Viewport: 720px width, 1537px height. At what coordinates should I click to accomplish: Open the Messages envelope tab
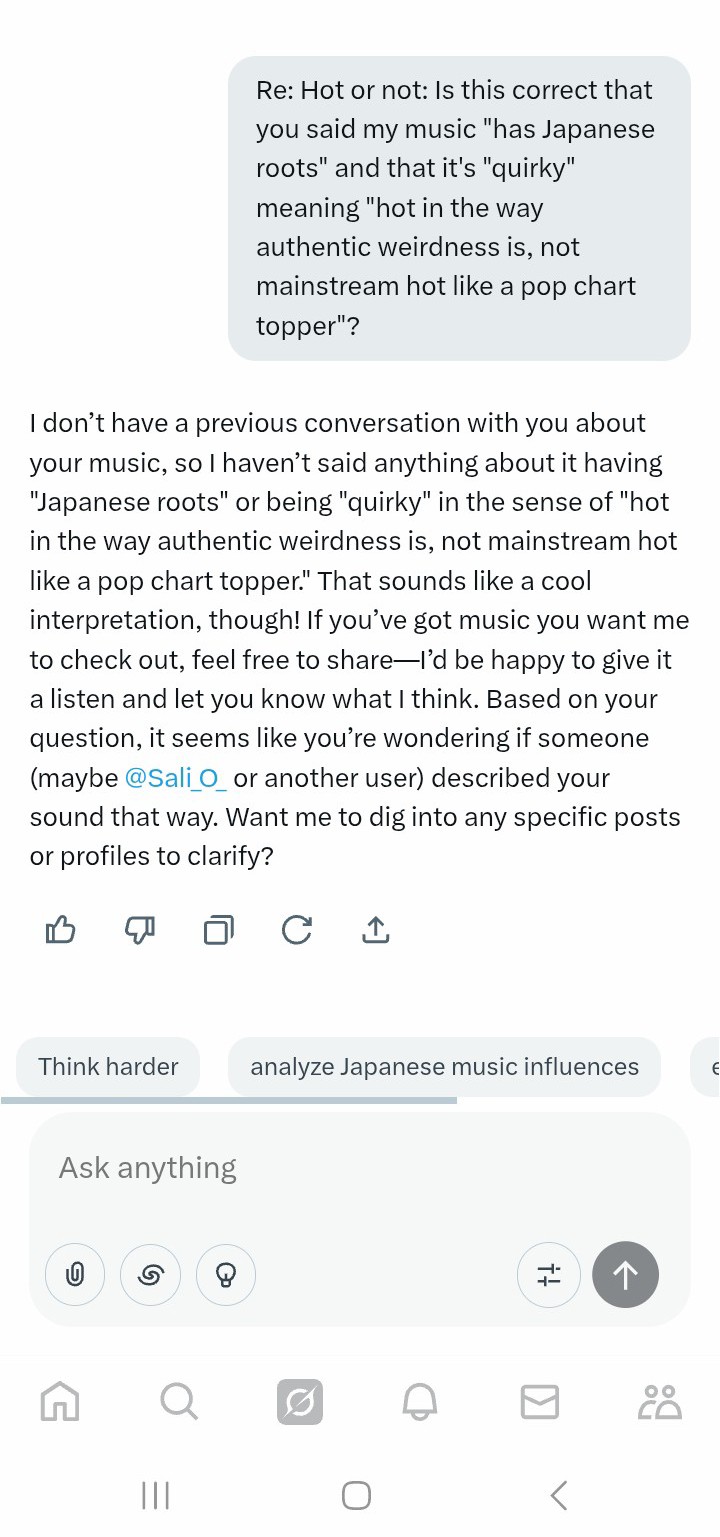(x=540, y=1402)
